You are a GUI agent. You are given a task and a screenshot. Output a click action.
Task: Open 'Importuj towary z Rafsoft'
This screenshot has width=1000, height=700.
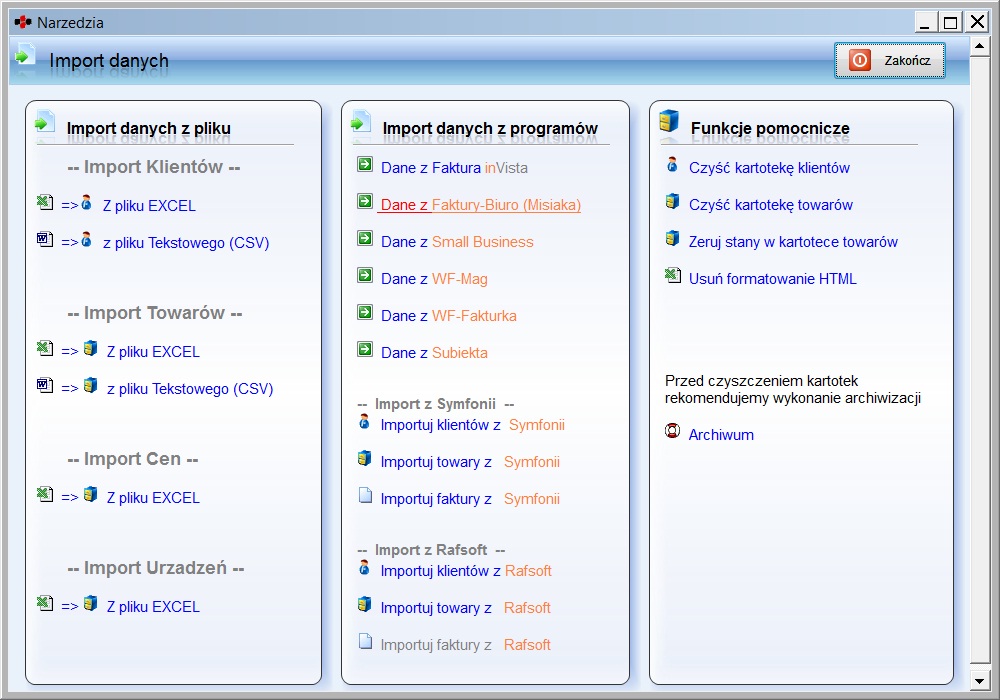(465, 608)
